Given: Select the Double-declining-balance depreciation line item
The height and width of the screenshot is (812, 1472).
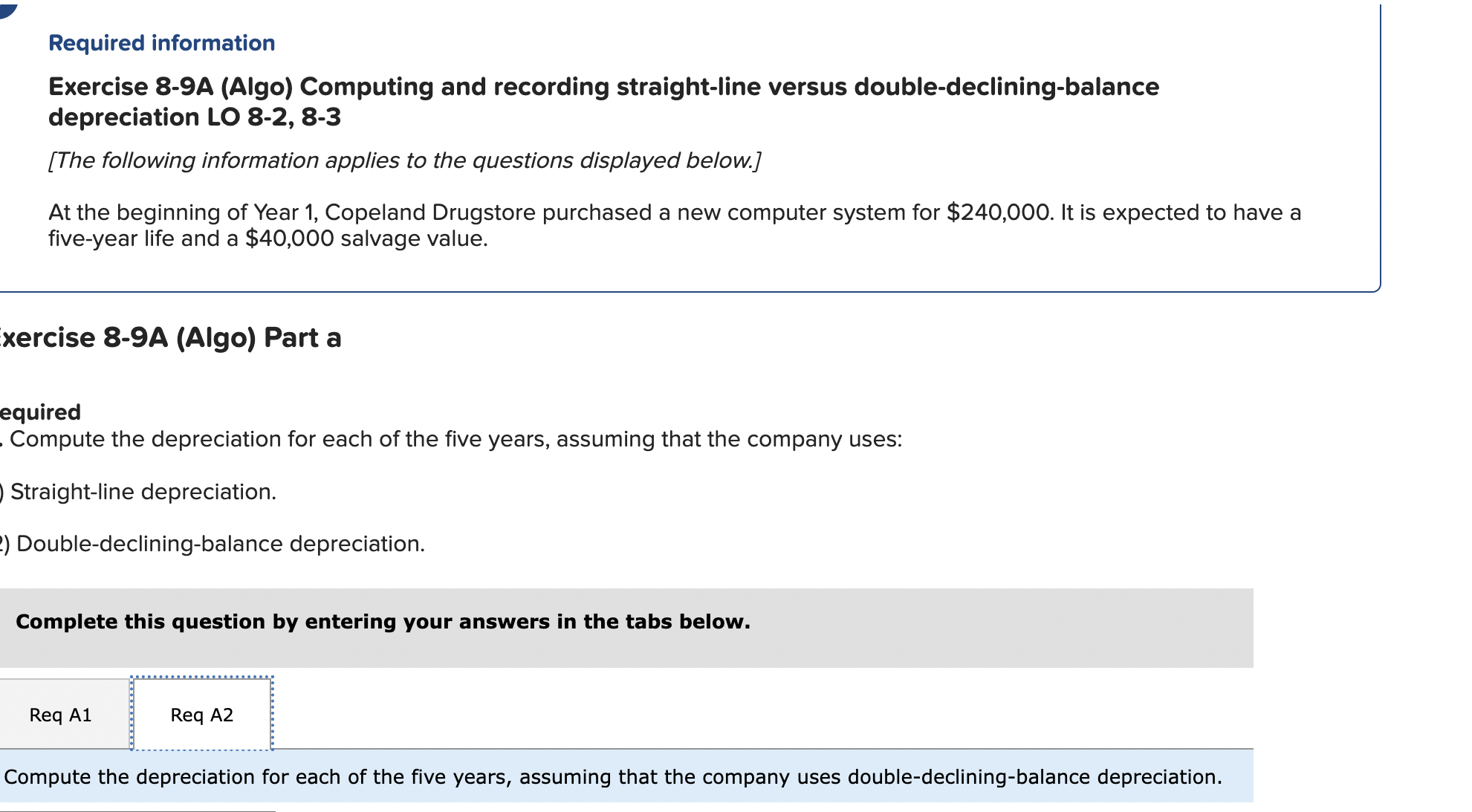Looking at the screenshot, I should (212, 543).
